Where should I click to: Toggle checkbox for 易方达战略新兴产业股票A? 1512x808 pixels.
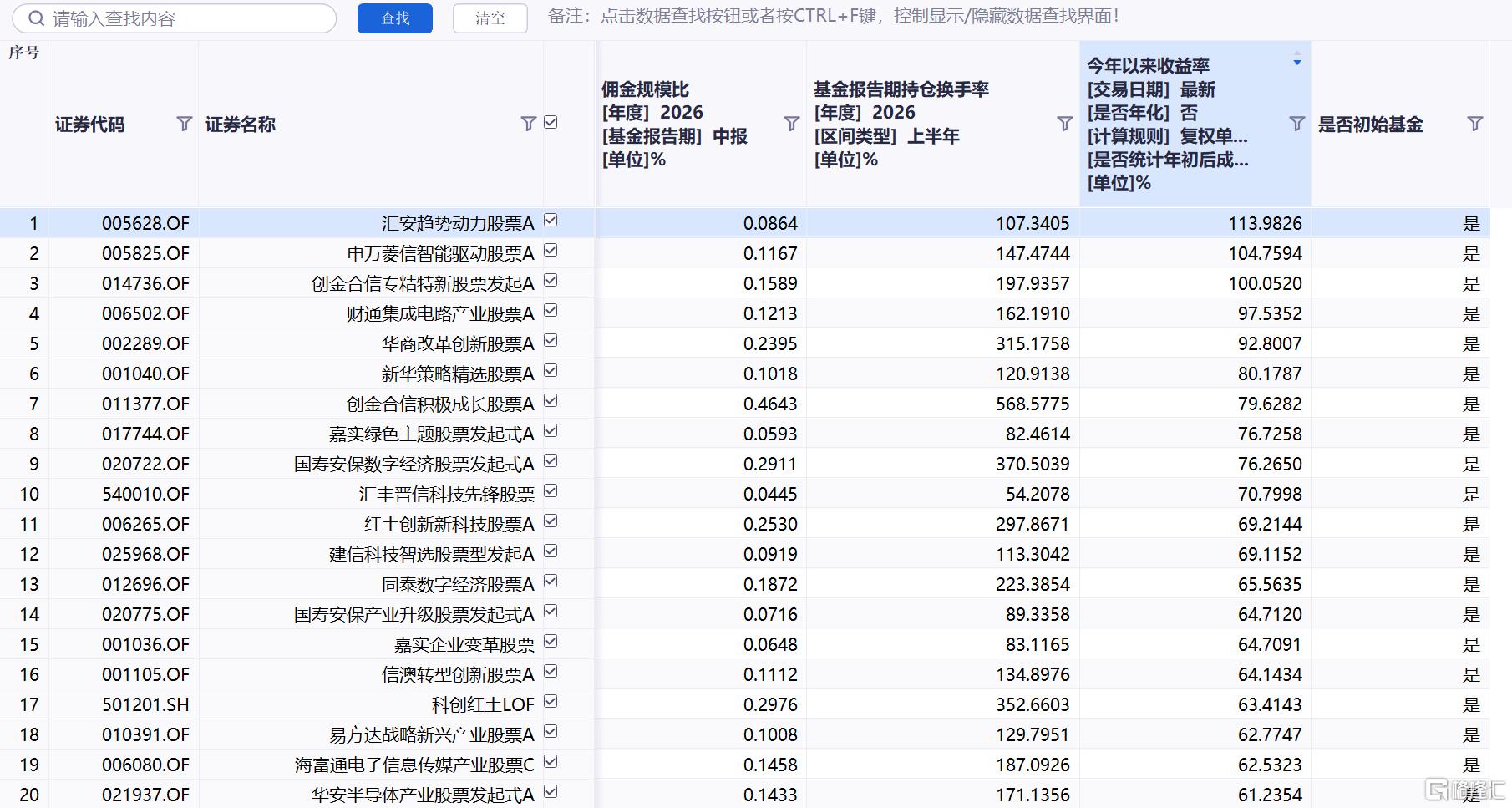[551, 732]
